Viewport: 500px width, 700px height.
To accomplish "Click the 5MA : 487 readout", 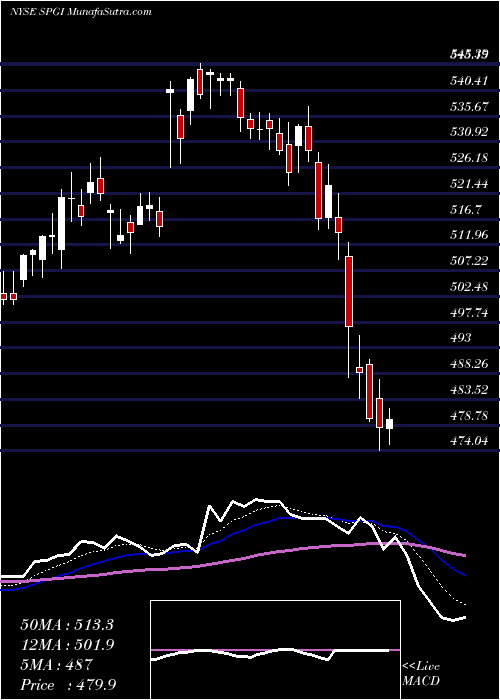I will coord(56,664).
